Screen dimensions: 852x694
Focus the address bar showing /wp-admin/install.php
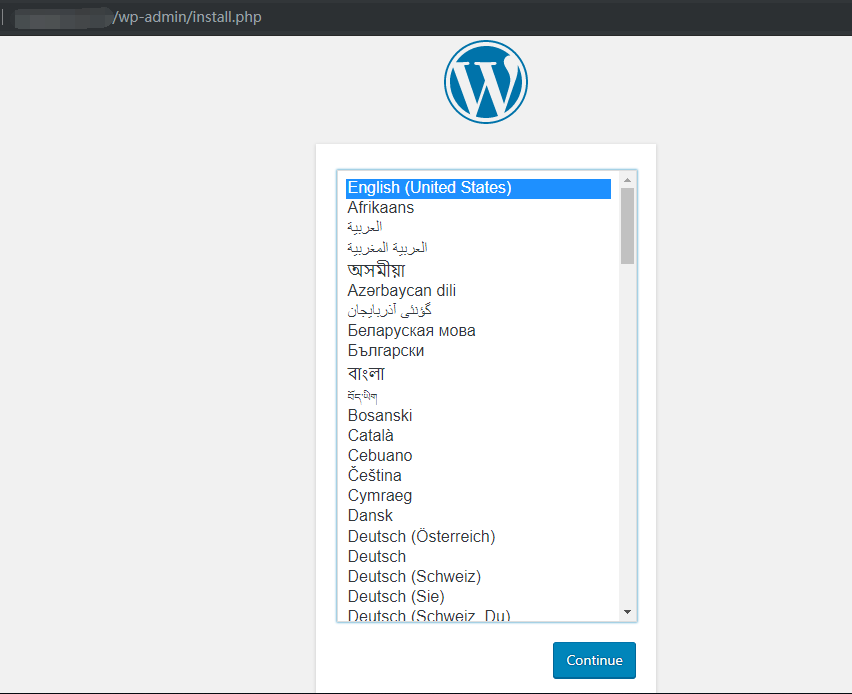(x=187, y=17)
